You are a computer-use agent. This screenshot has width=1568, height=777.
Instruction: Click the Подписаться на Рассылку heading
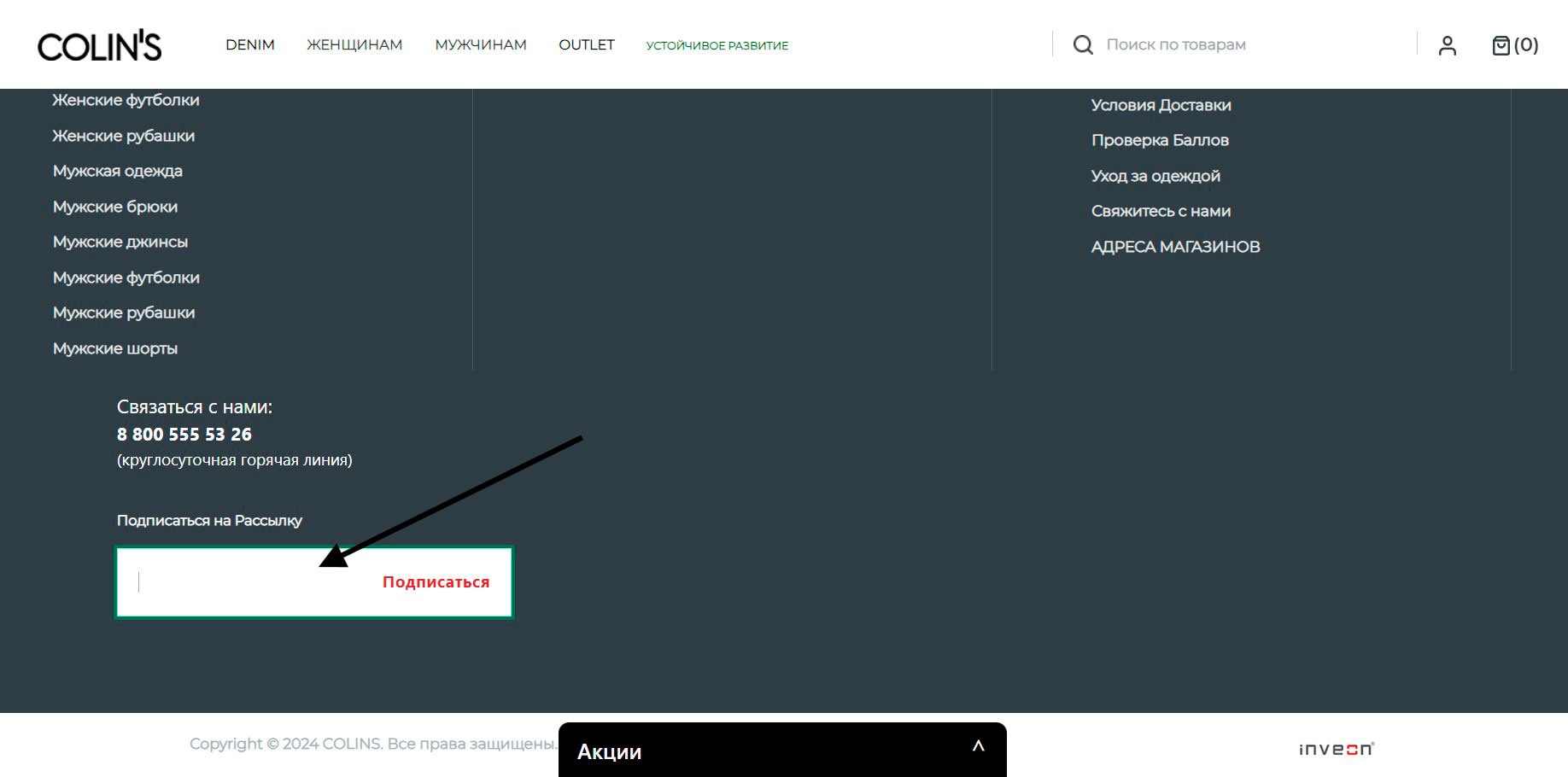point(209,521)
